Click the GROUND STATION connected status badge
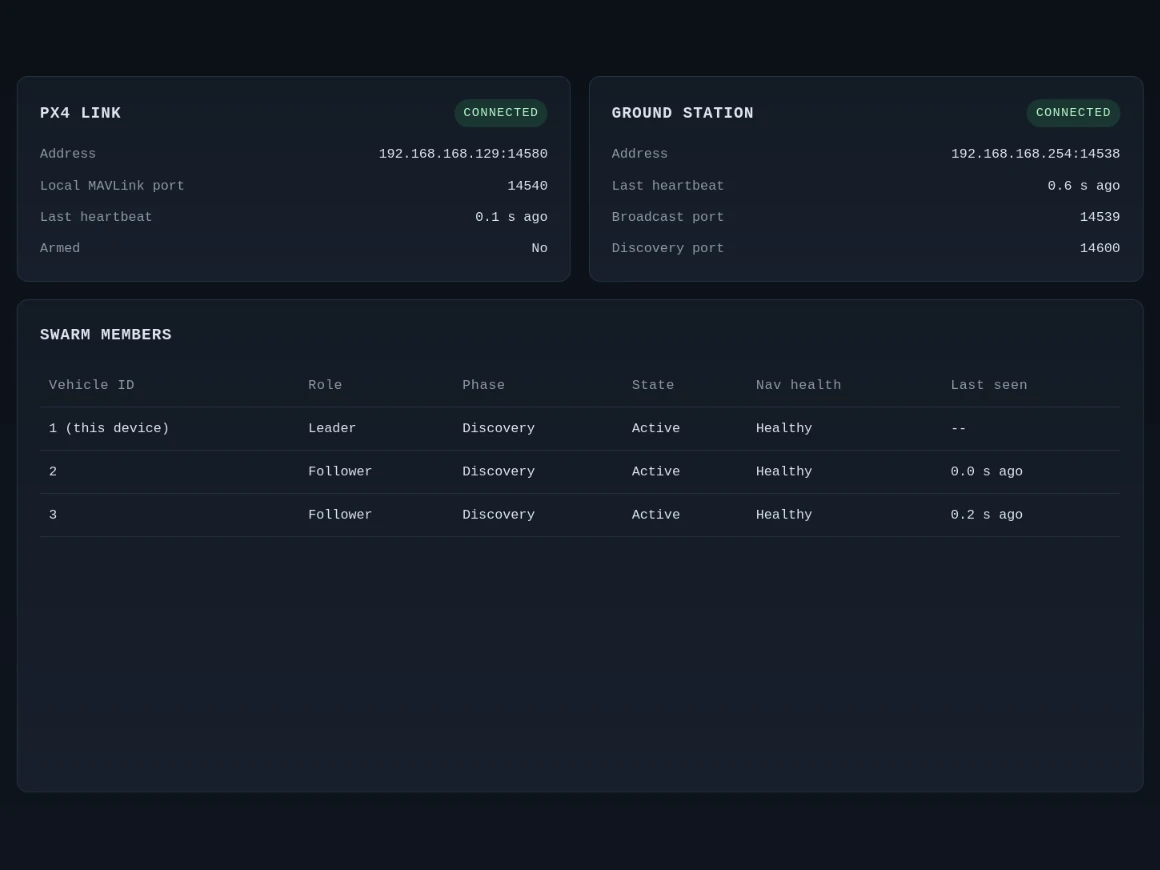The image size is (1160, 870). click(1073, 112)
